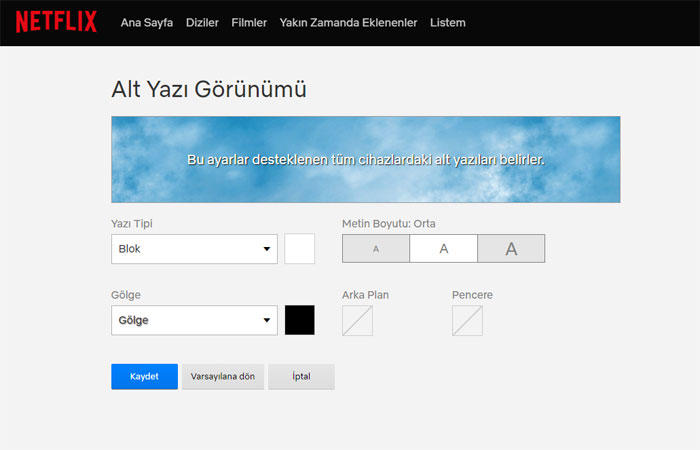Open the white font color swatch
700x450 pixels.
coord(300,249)
